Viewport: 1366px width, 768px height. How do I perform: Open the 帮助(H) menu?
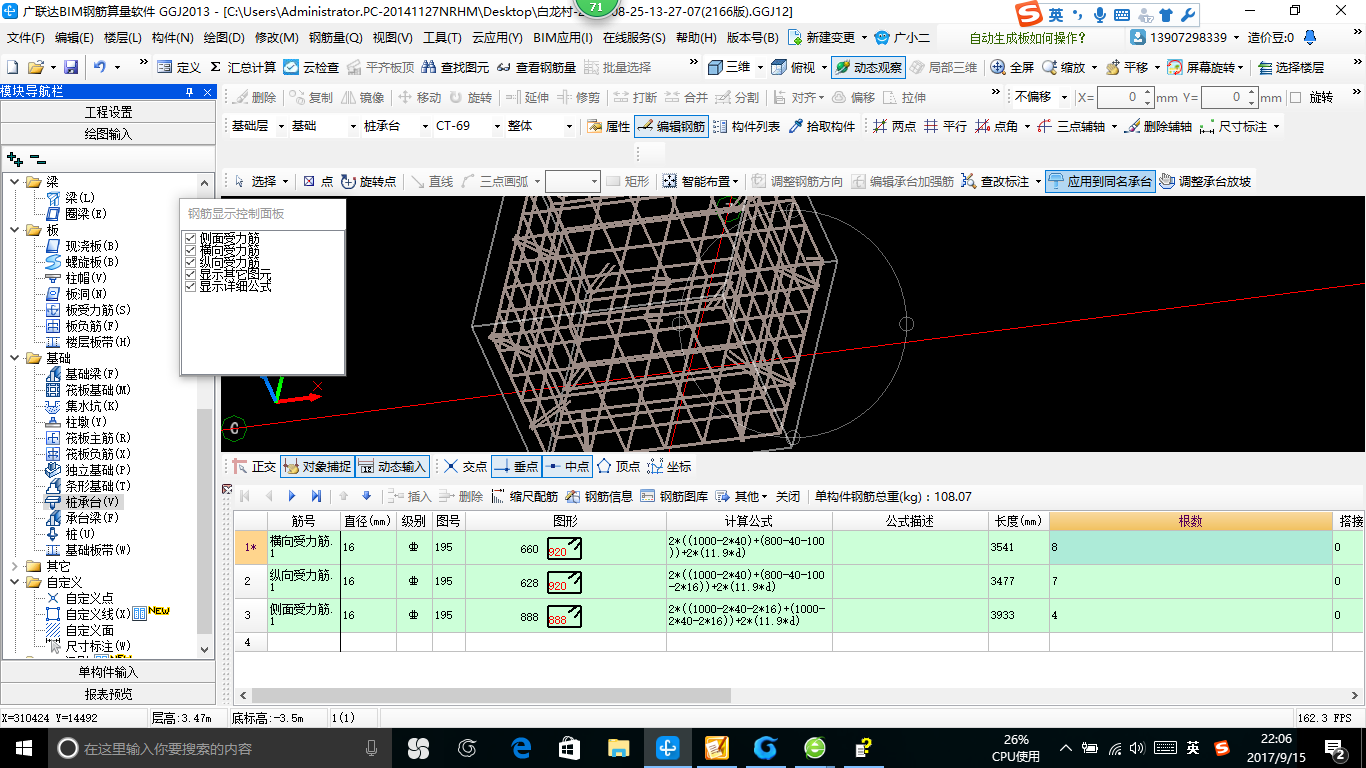point(696,38)
